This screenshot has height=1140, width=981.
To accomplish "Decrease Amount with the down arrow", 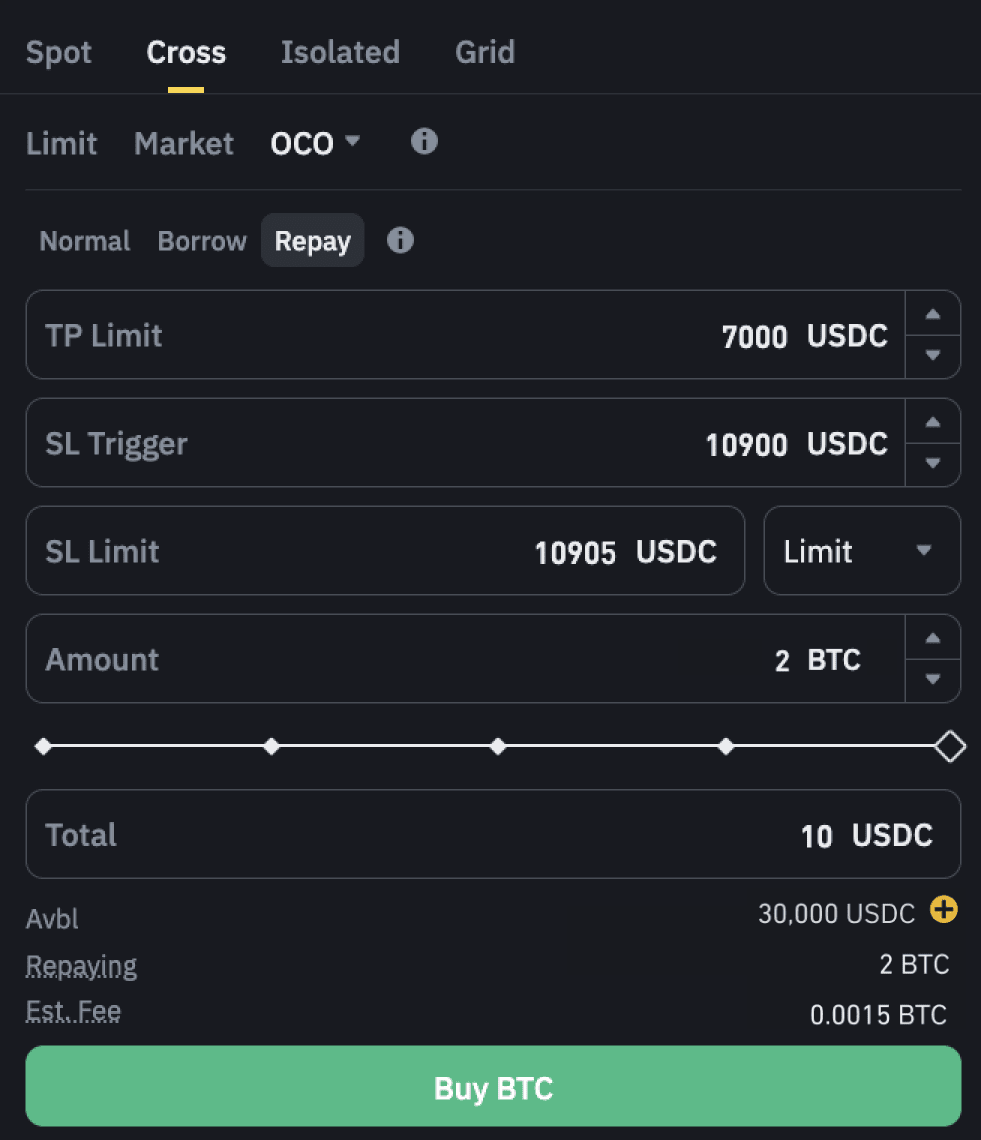I will pyautogui.click(x=933, y=680).
